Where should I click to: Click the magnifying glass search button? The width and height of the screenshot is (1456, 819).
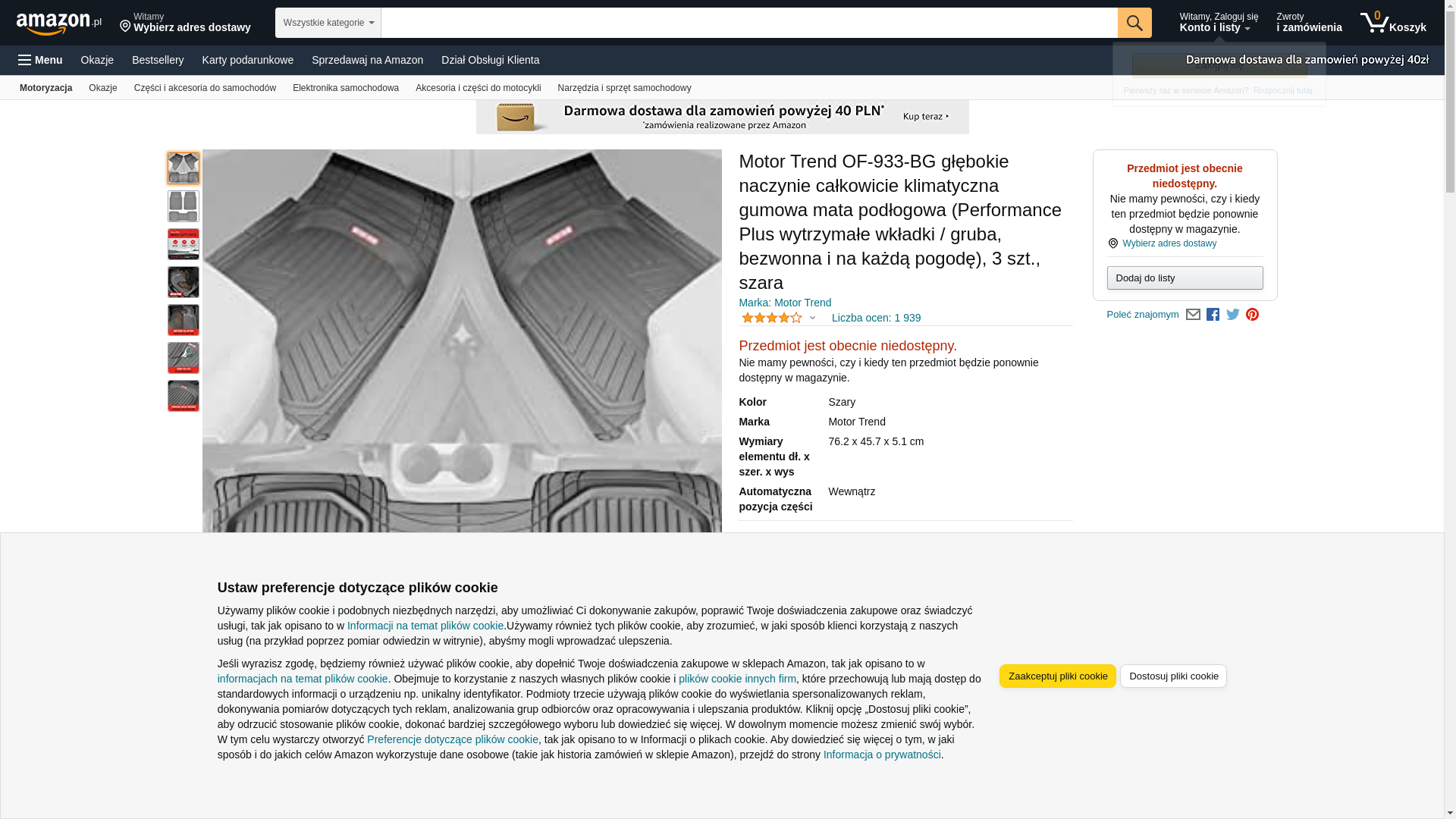[x=1134, y=23]
